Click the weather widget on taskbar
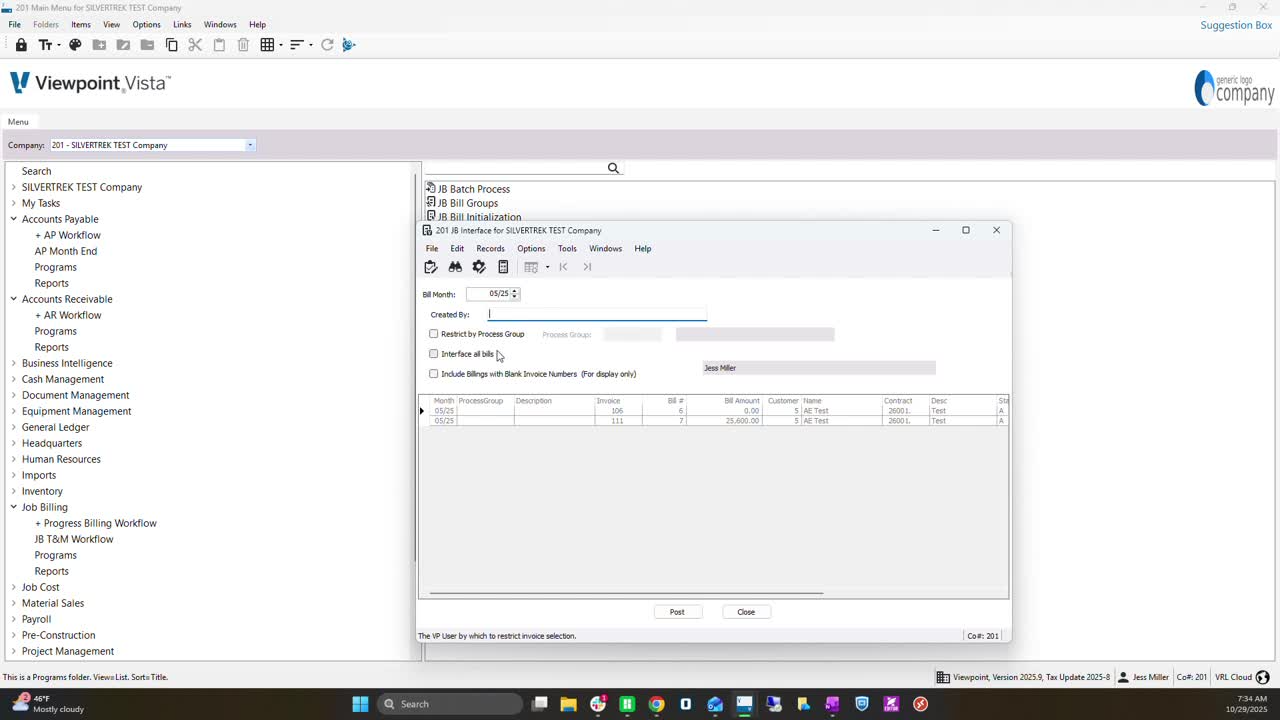This screenshot has height=720, width=1280. point(48,704)
